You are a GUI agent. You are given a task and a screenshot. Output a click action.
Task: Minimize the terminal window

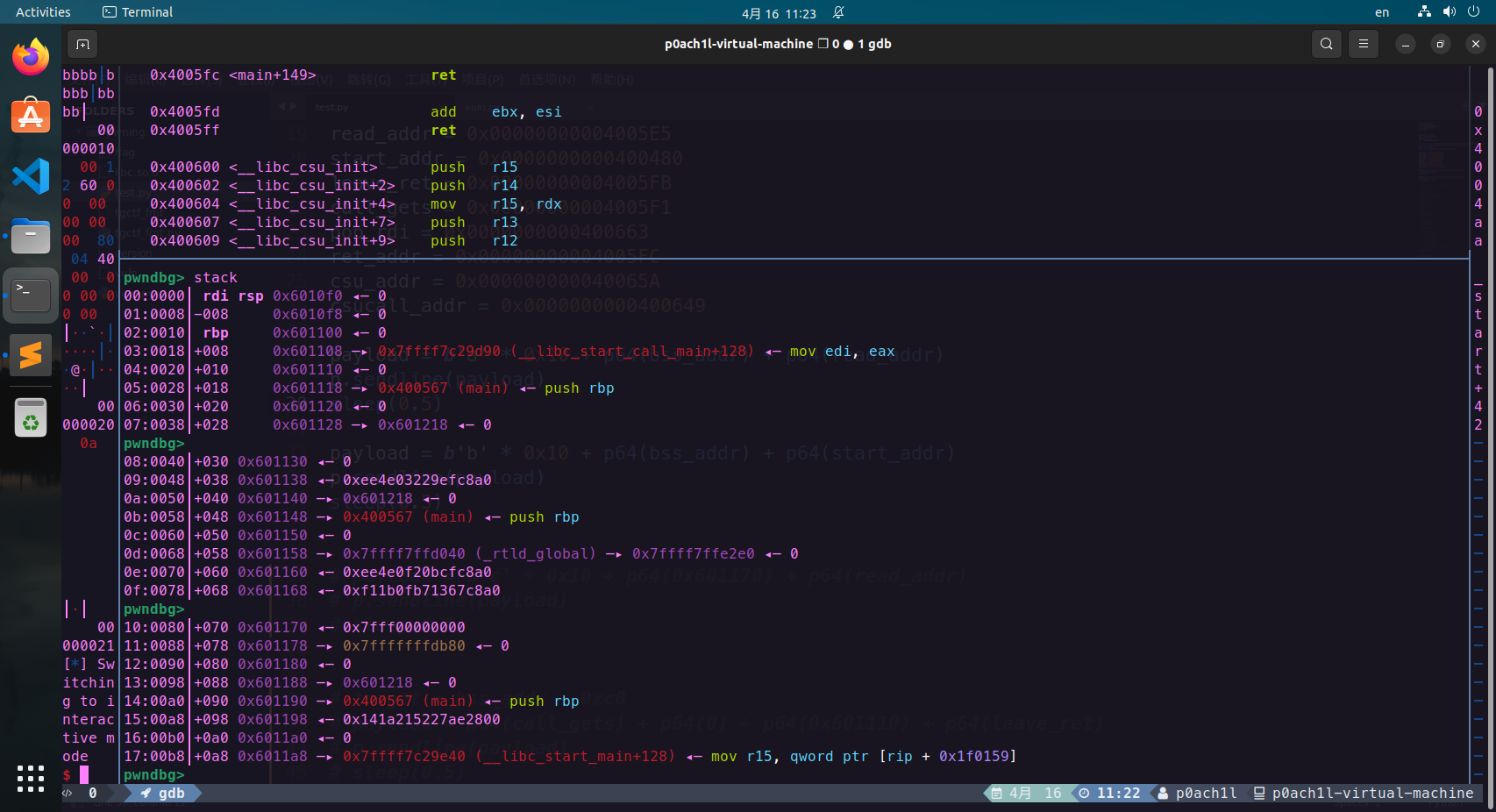[x=1406, y=44]
